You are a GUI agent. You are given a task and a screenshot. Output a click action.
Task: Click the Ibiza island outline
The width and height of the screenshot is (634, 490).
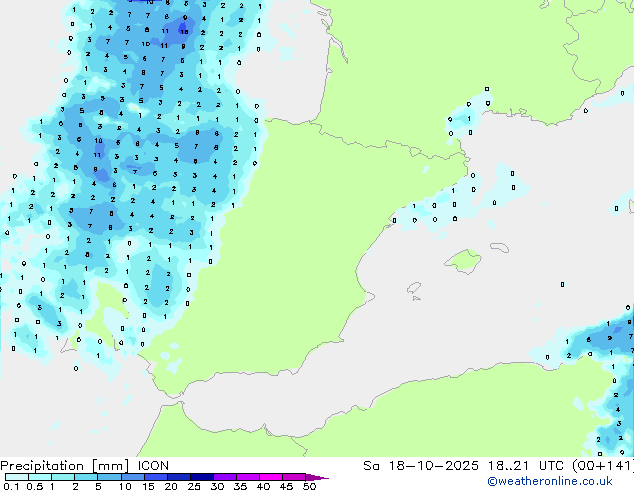[414, 288]
